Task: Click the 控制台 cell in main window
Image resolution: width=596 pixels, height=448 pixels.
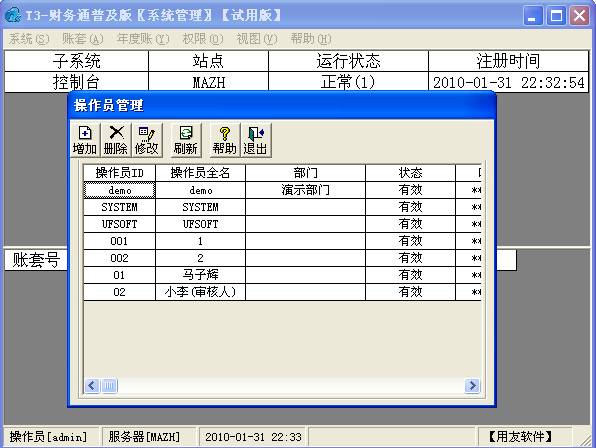Action: (76, 82)
